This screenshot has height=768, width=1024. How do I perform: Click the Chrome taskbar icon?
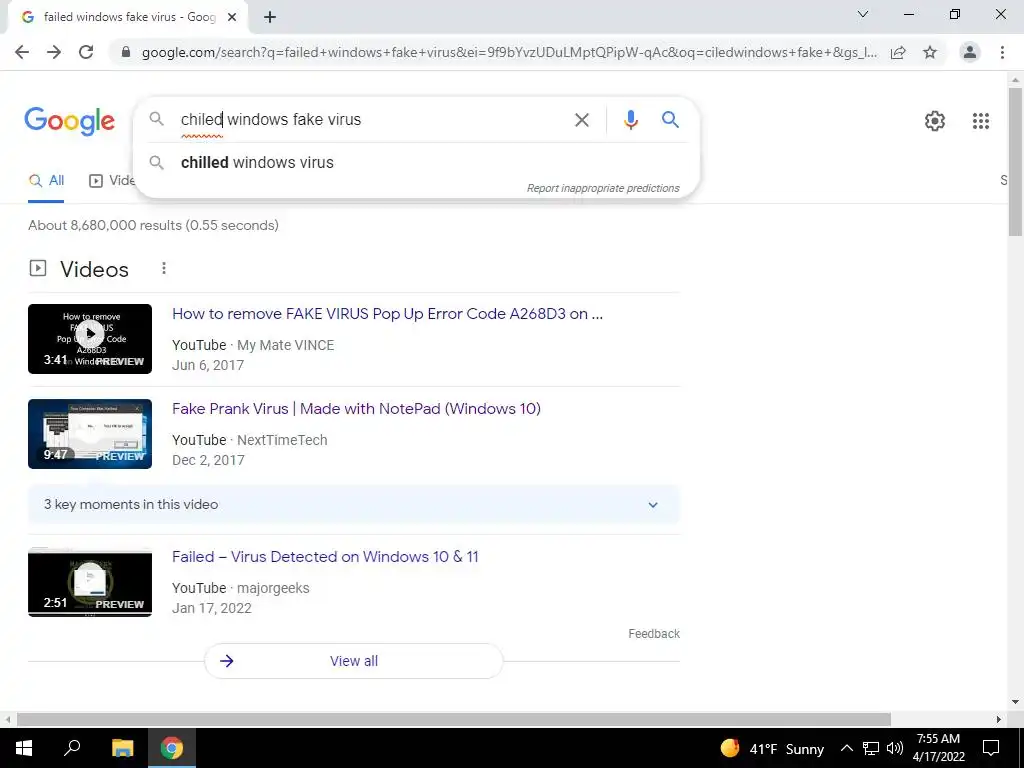click(172, 748)
